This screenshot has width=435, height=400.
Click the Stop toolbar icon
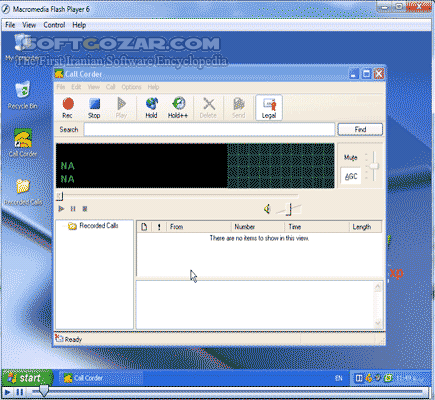(94, 107)
